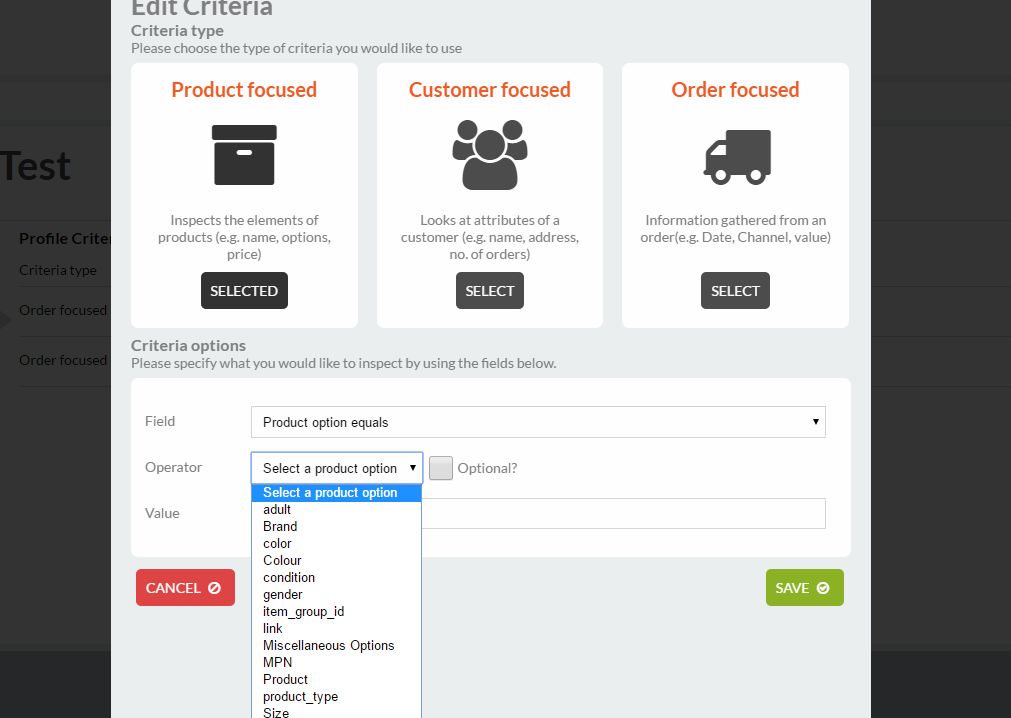Click the Order focused truck icon
Screen dimensions: 1011x718
(737, 157)
